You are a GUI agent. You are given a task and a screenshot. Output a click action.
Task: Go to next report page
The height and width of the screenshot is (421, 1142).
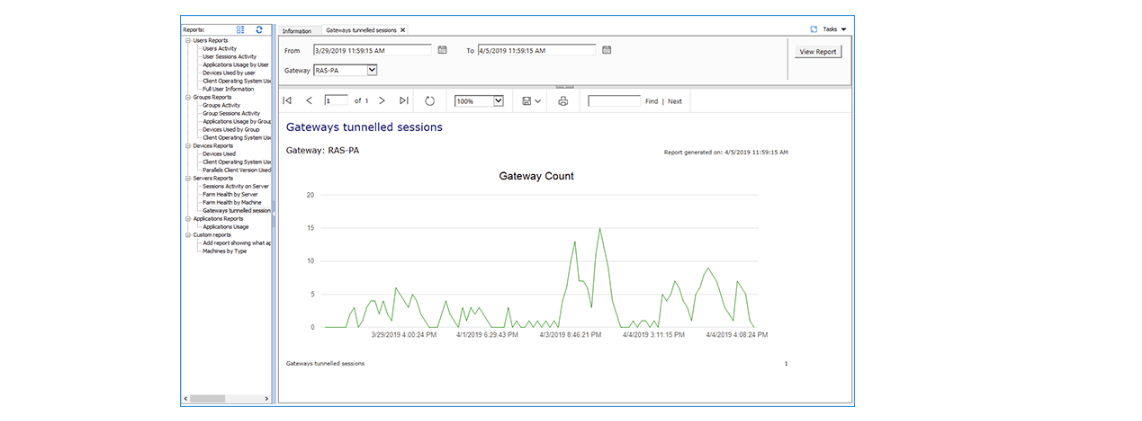point(382,101)
